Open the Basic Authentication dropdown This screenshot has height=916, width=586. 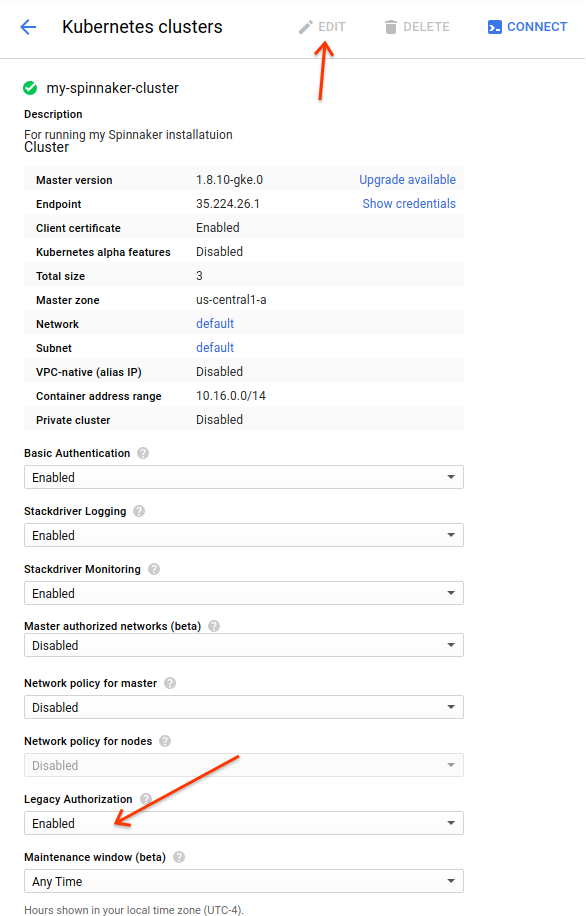click(243, 477)
